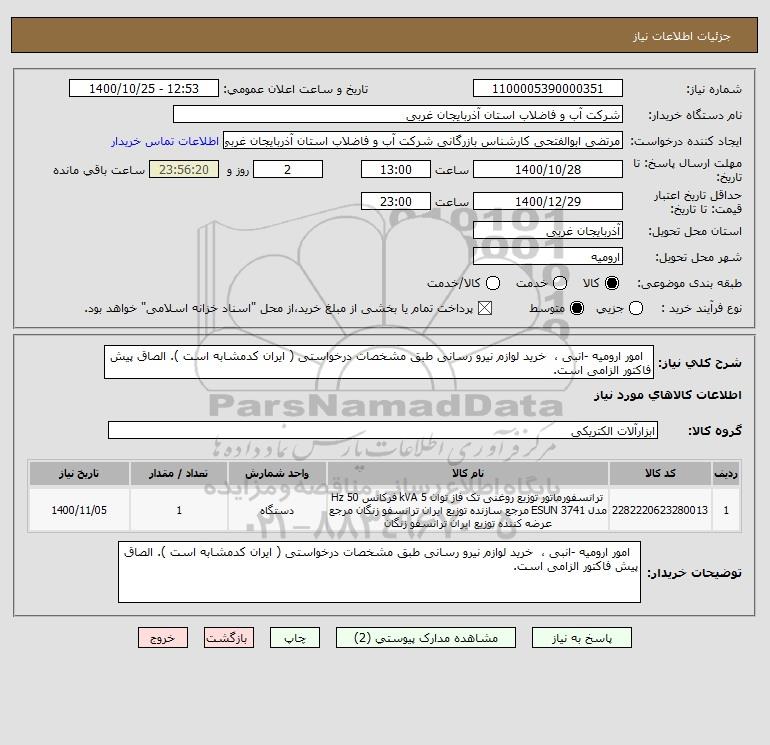This screenshot has height=745, width=770.
Task: Click the response deadline date 1400/10/28 field
Action: [548, 169]
